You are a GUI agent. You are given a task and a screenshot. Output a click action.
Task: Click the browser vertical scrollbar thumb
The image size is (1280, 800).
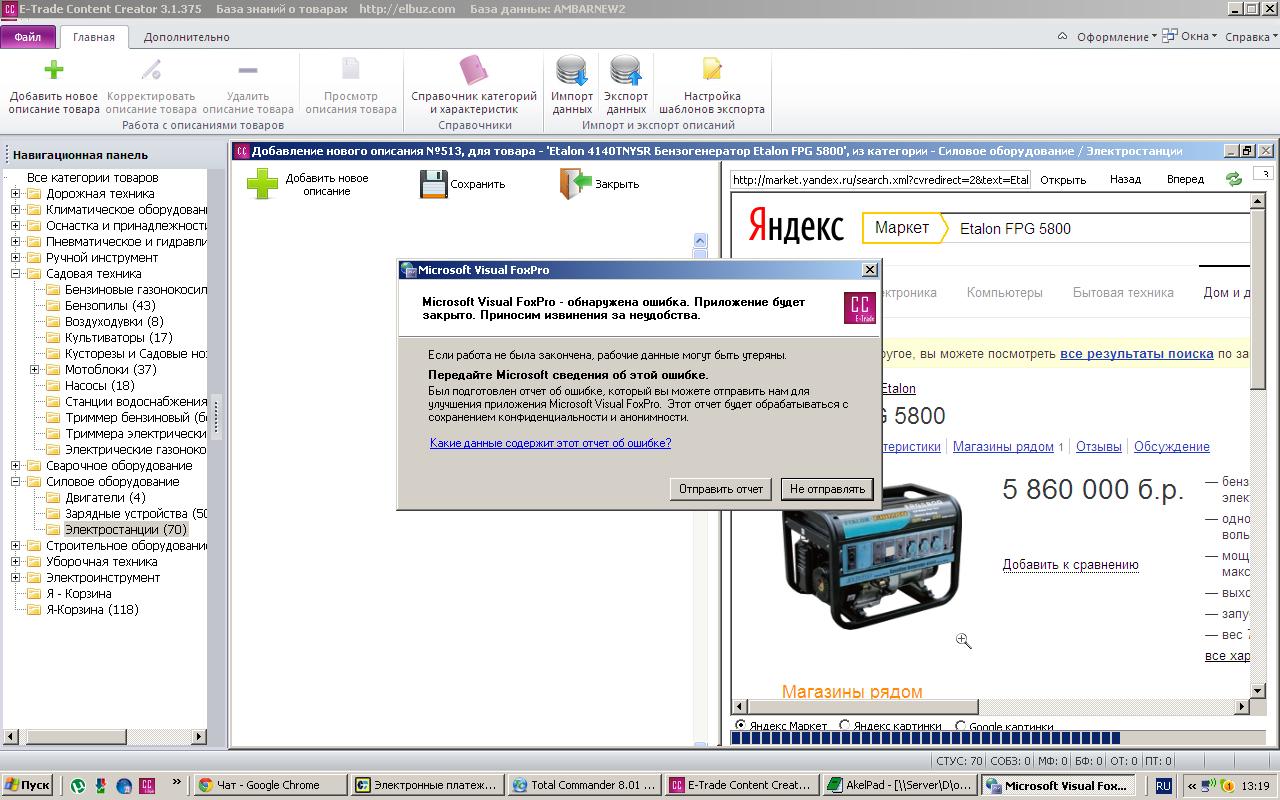1259,300
